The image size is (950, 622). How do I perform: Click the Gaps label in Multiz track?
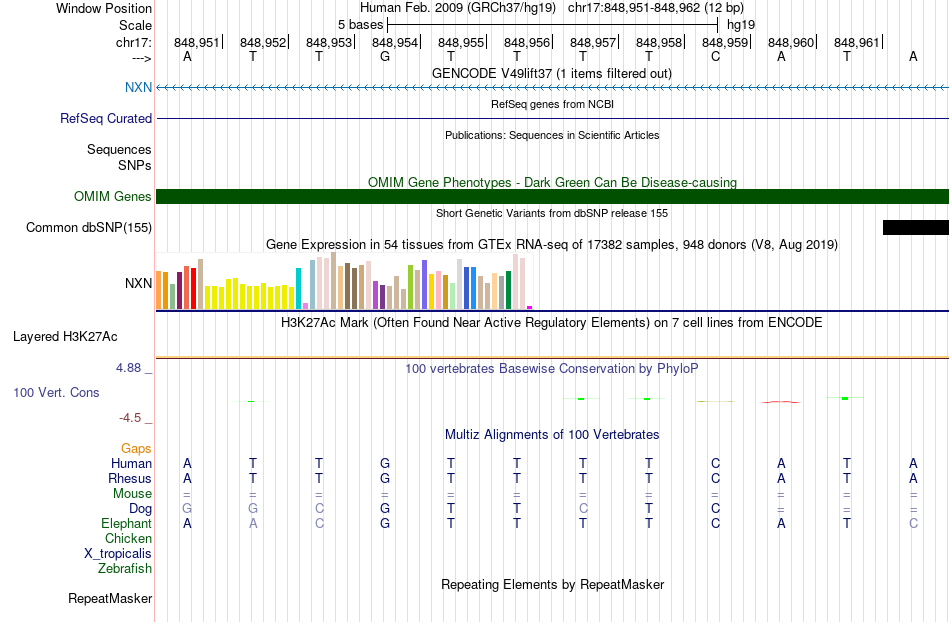[x=136, y=448]
